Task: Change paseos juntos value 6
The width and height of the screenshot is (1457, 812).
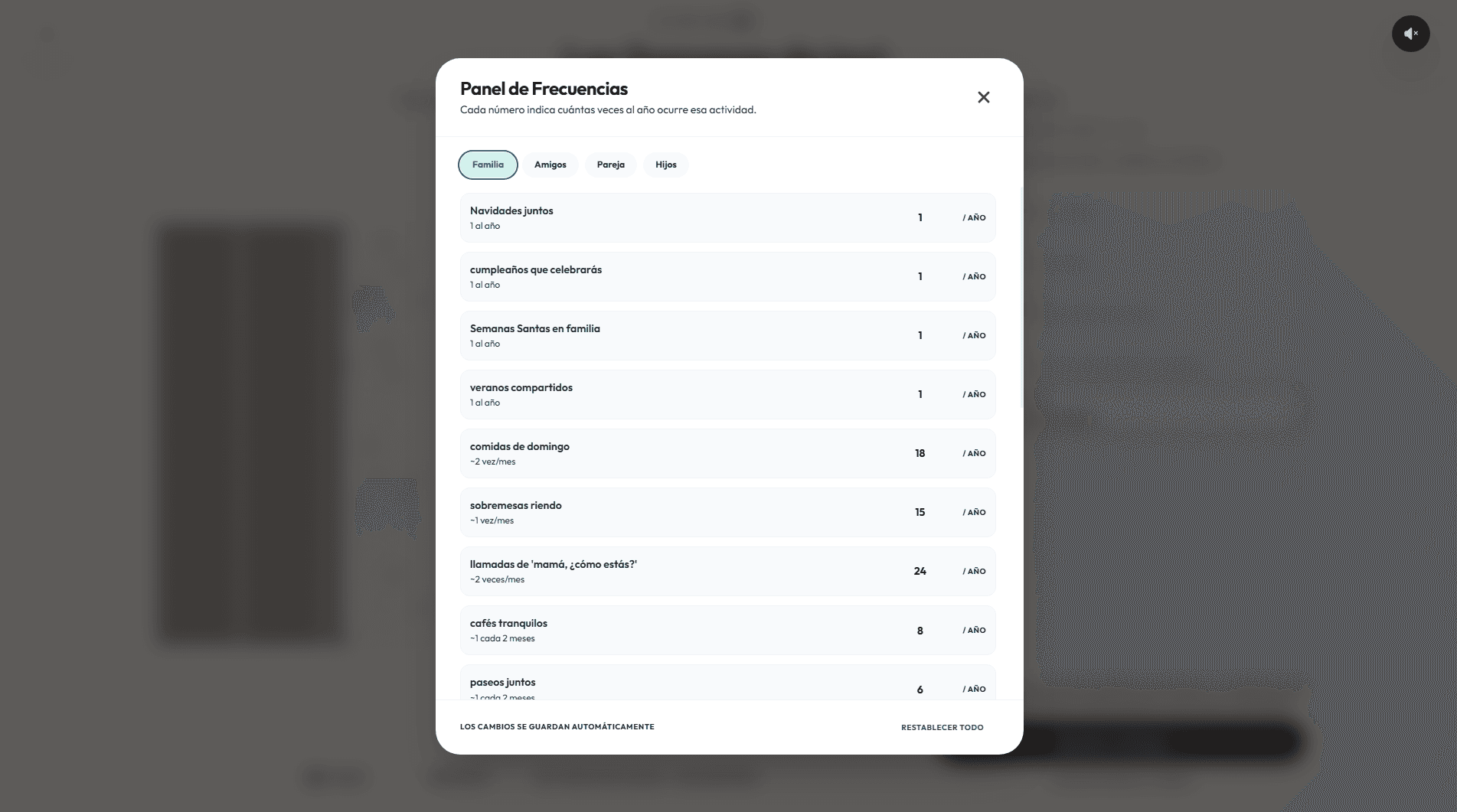Action: (920, 689)
